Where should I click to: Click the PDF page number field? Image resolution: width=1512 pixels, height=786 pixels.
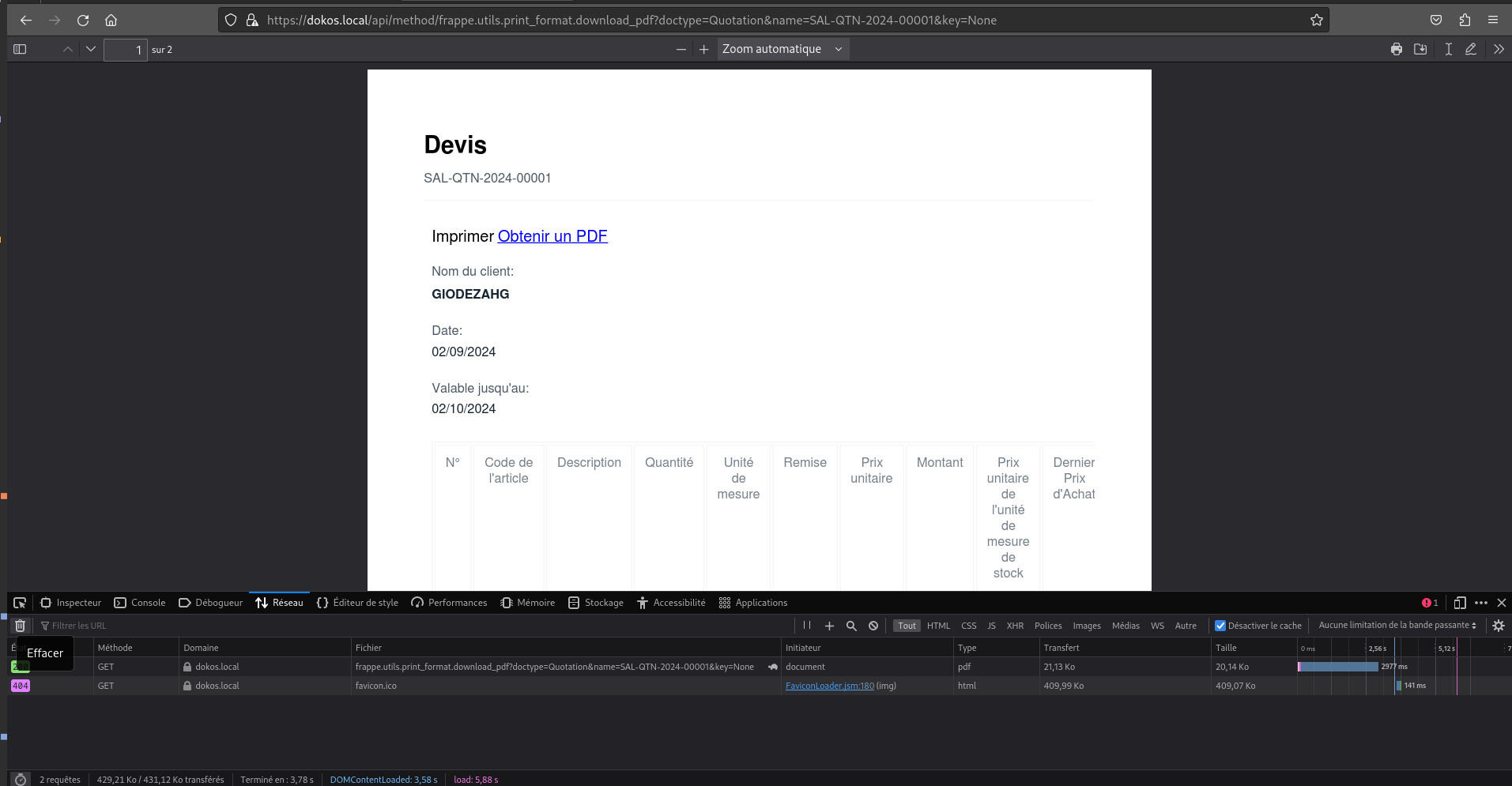126,50
